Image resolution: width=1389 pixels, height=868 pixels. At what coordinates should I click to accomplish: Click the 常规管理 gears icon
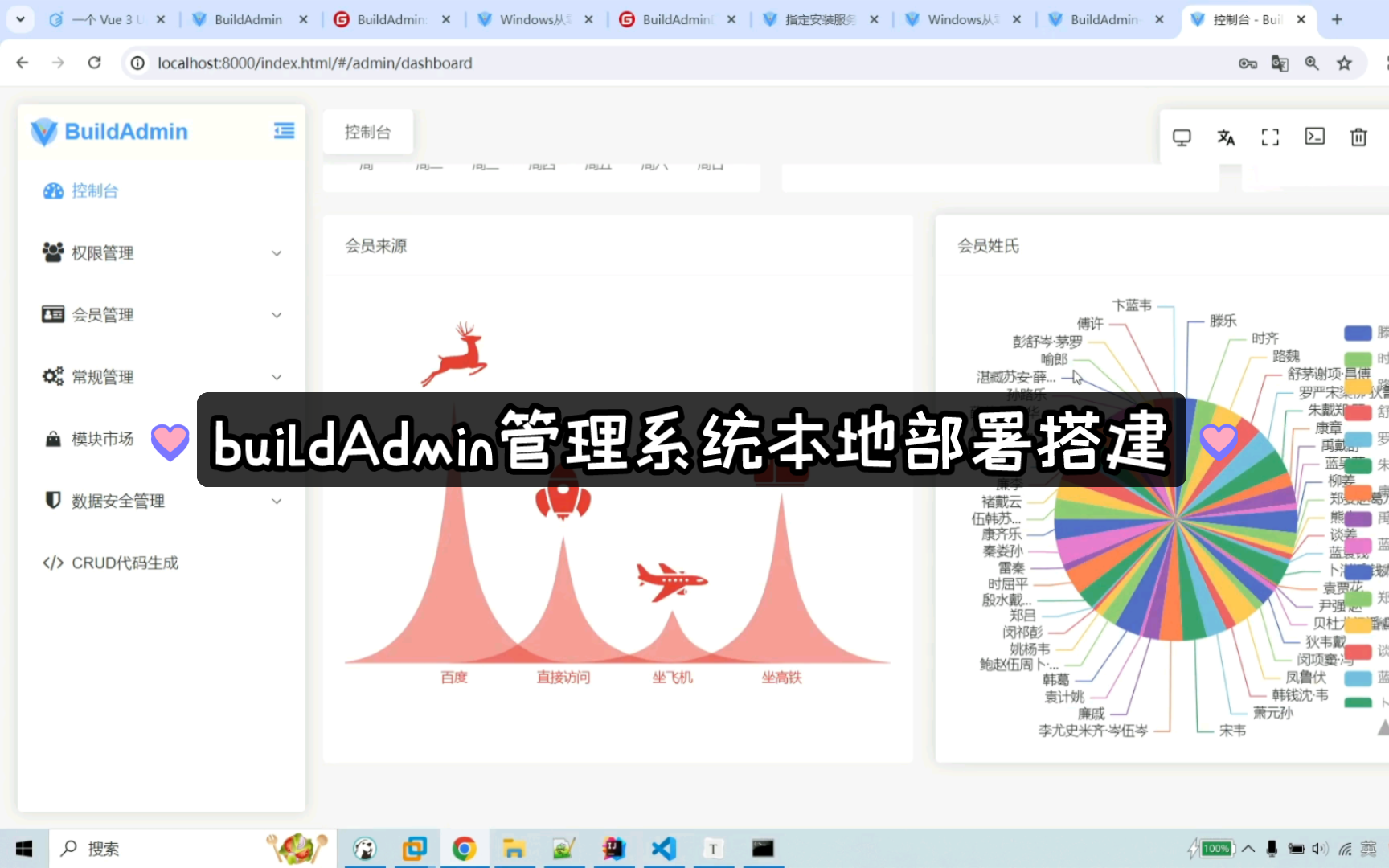pos(53,376)
